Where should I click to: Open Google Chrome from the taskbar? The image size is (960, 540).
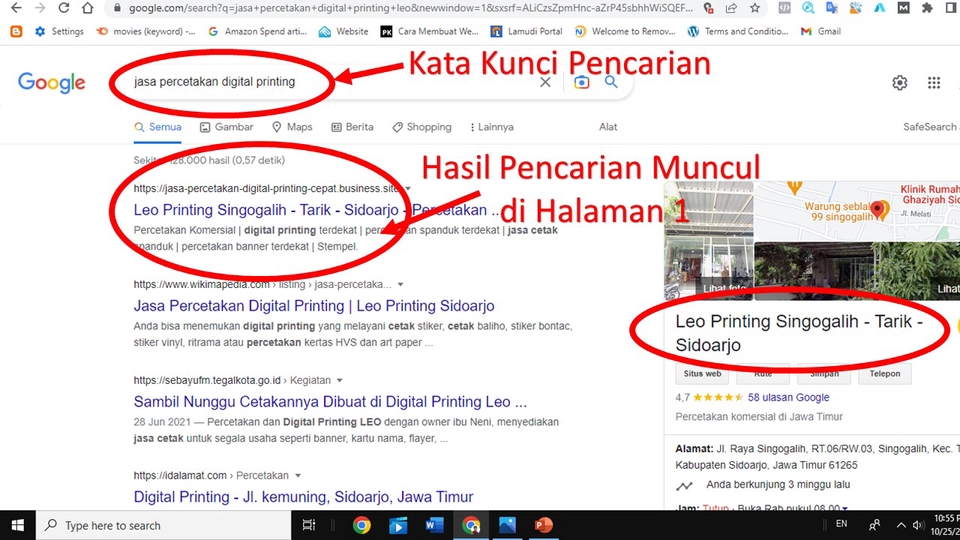(361, 525)
